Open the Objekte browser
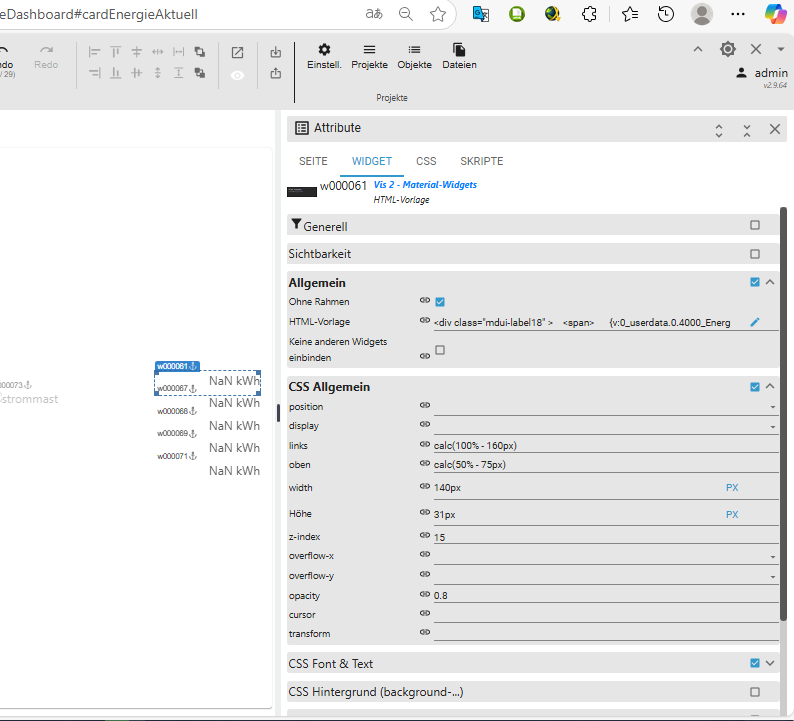The width and height of the screenshot is (794, 721). tap(414, 56)
